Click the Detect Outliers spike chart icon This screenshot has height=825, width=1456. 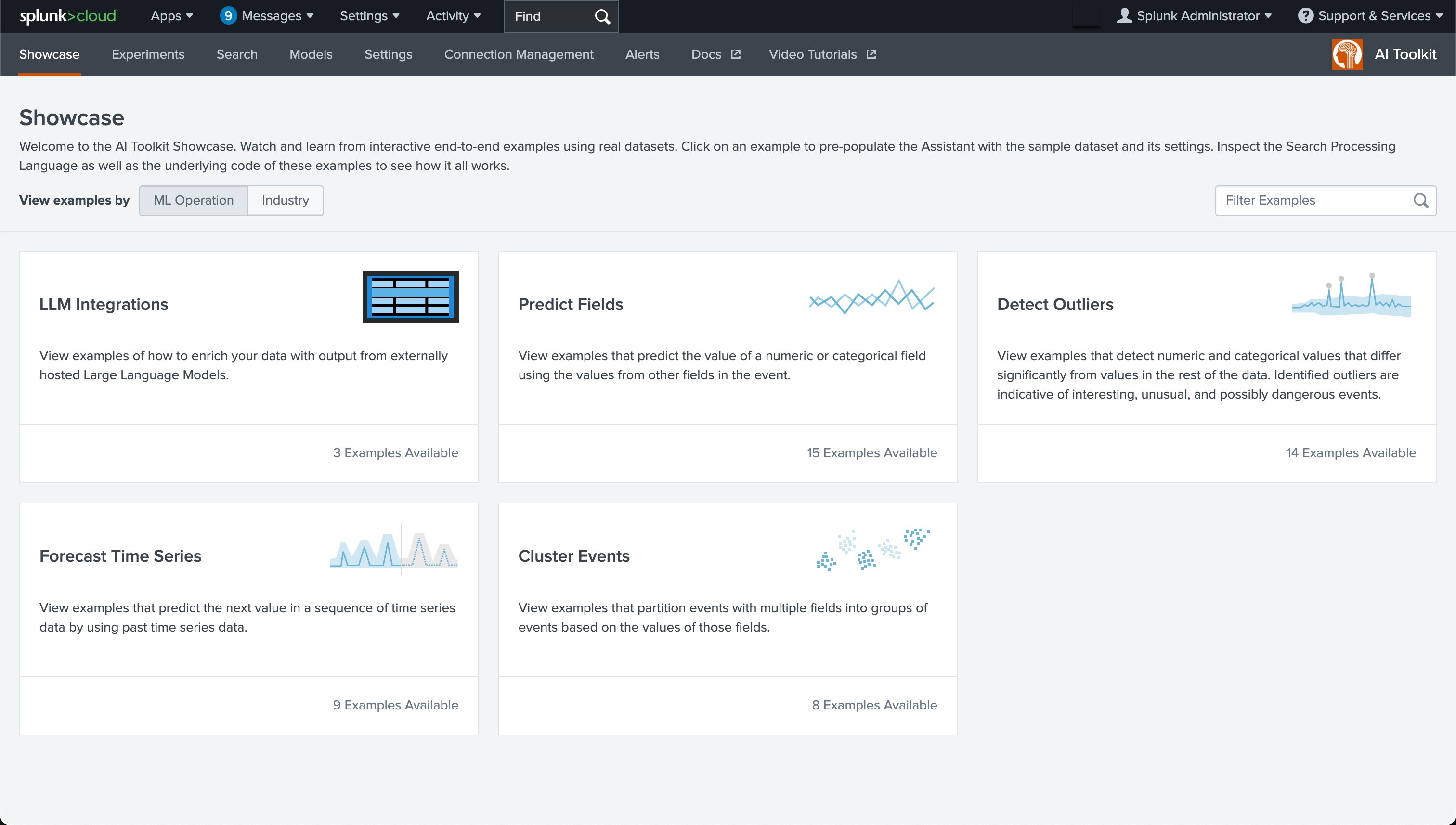pyautogui.click(x=1351, y=296)
